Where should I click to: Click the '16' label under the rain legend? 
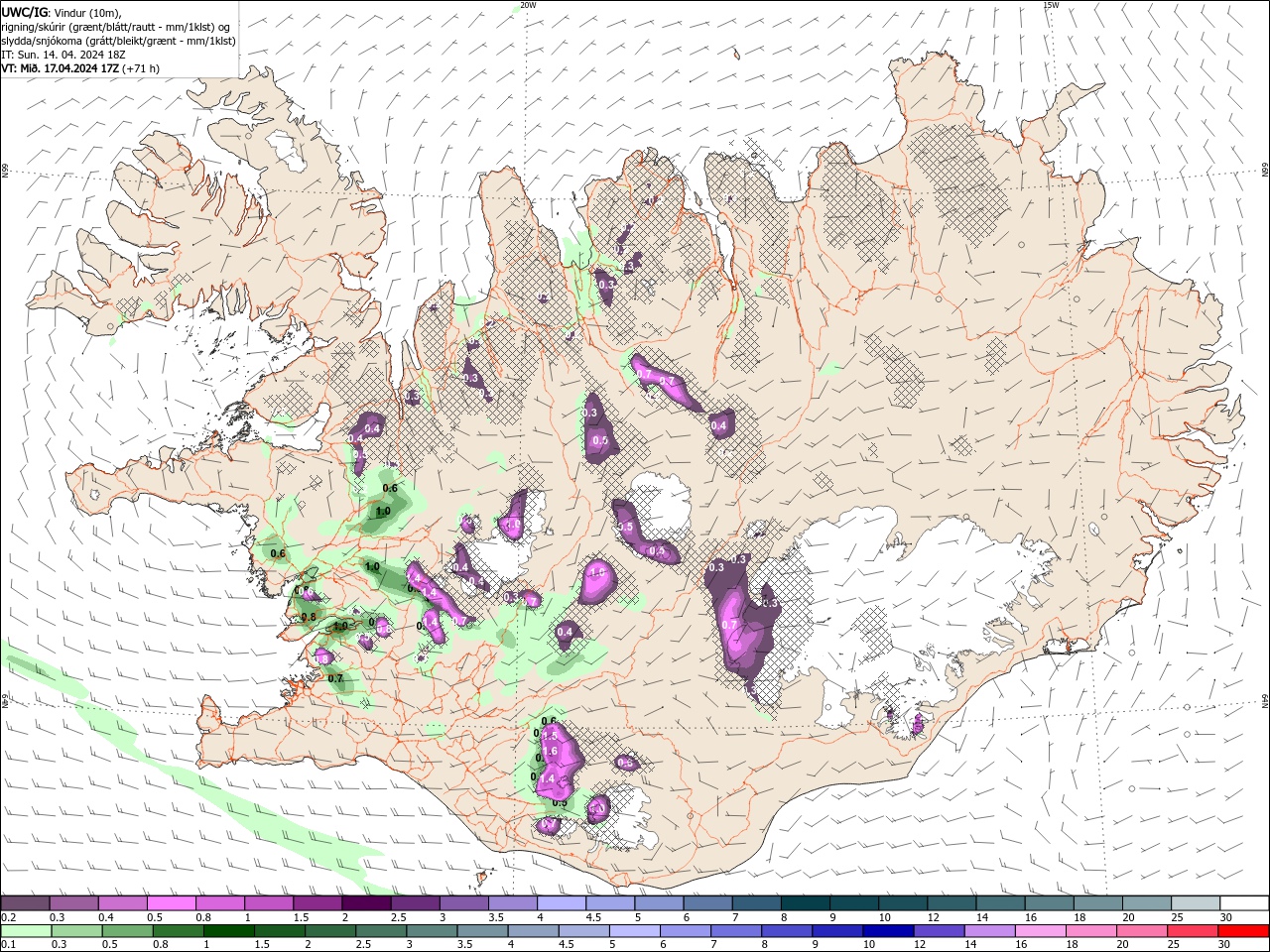[x=1020, y=945]
